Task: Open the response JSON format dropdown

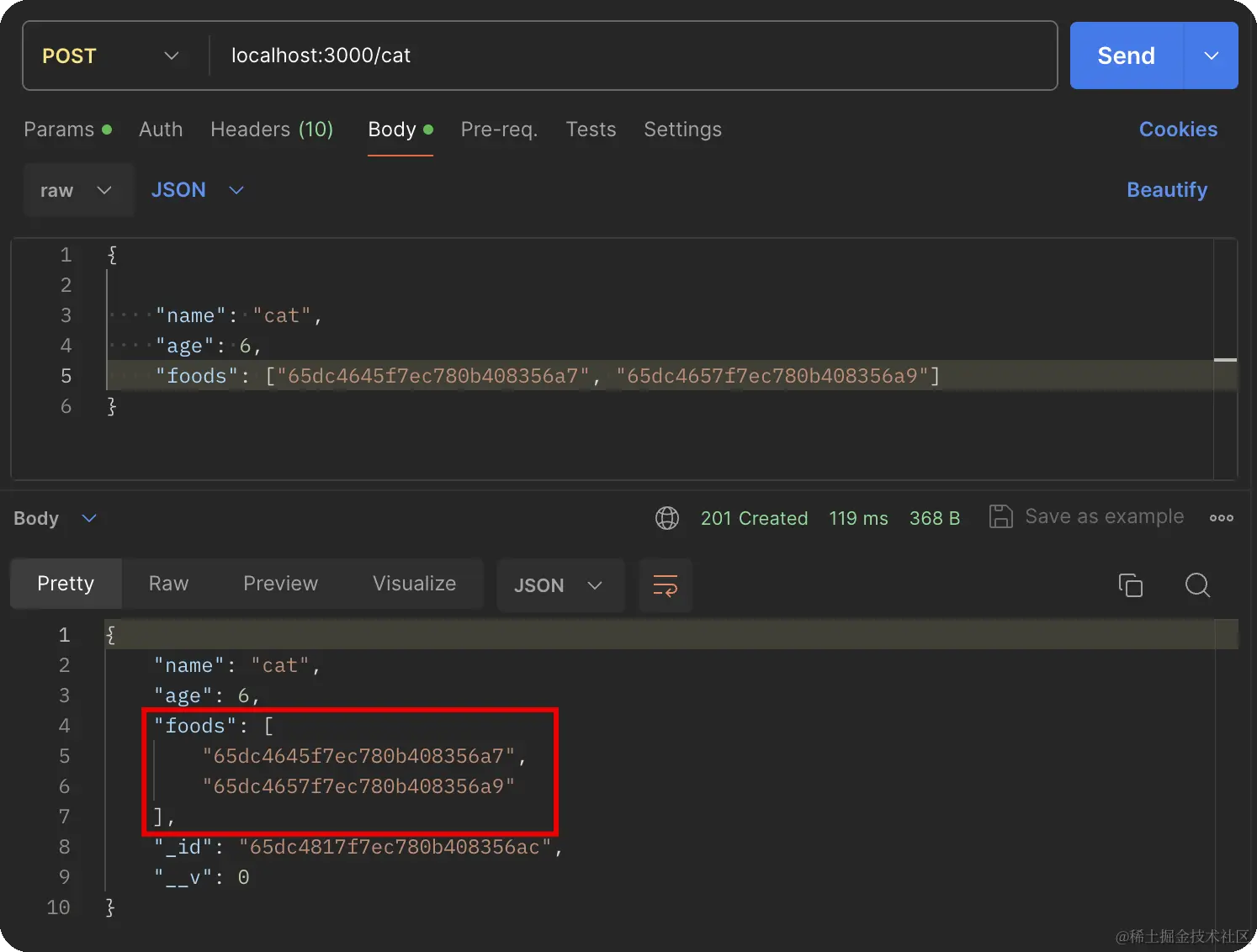Action: [x=559, y=585]
